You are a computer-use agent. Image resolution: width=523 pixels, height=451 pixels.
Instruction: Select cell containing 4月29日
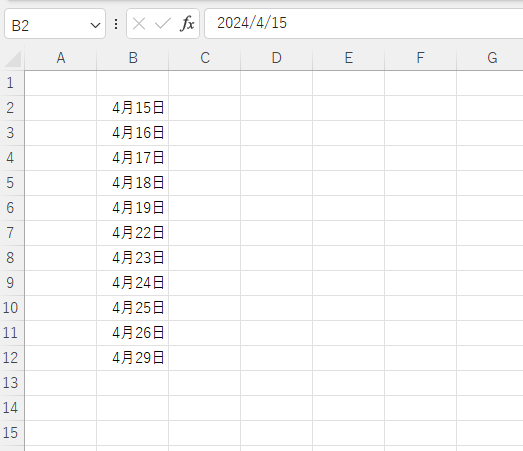133,358
